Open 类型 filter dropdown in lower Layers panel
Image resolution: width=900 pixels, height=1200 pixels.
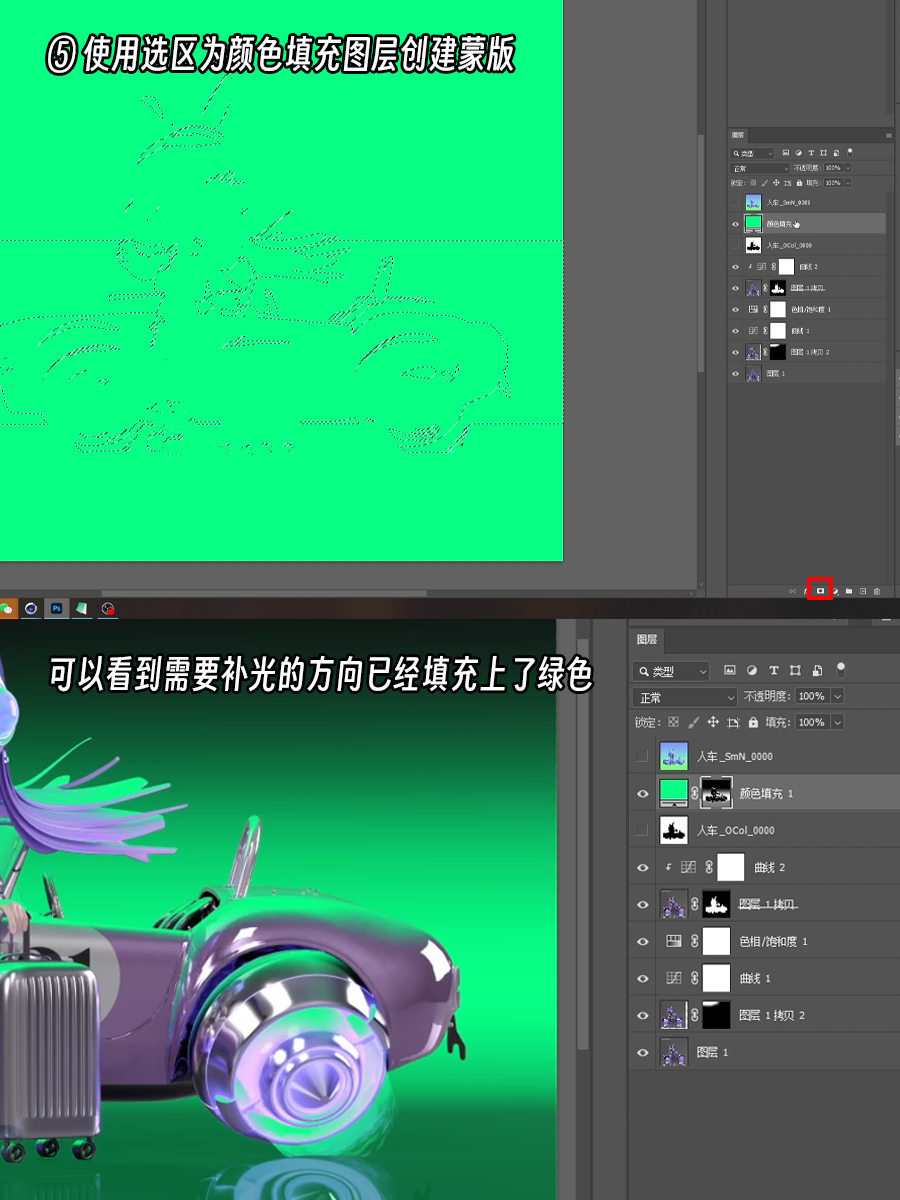(671, 670)
